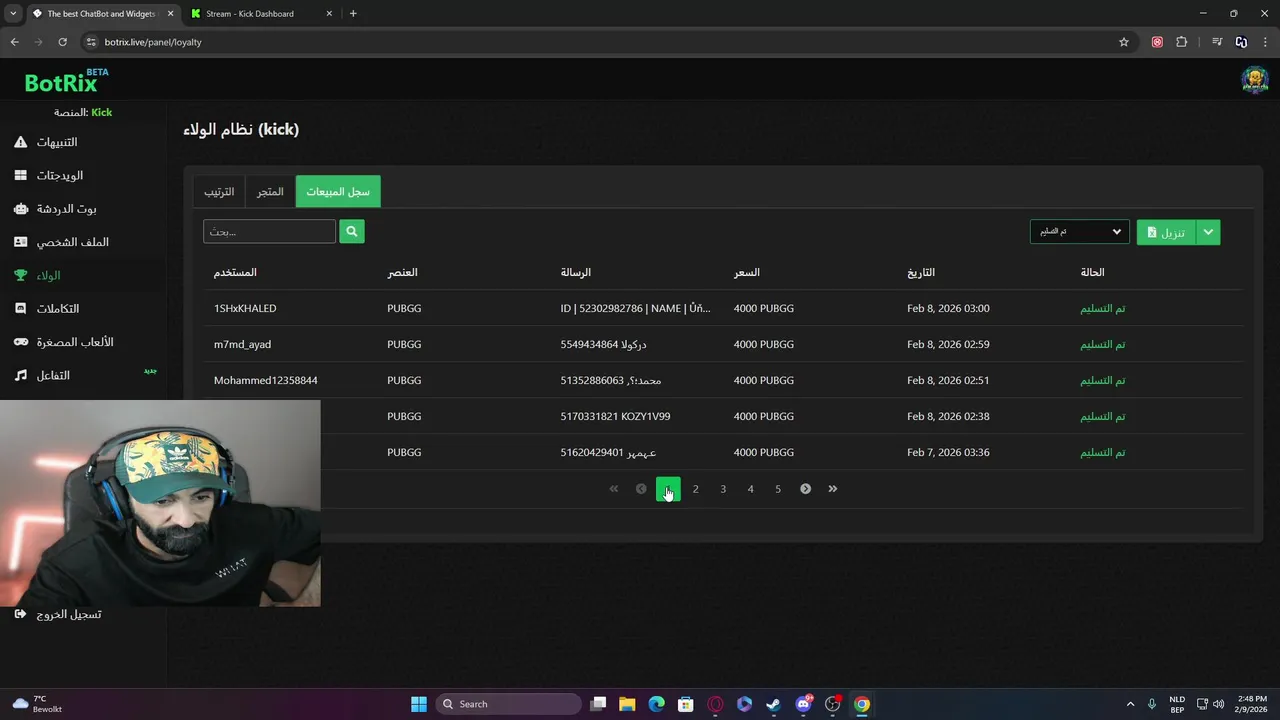Viewport: 1280px width, 720px height.
Task: Click the red extension icon in the toolbar
Action: [x=1157, y=42]
